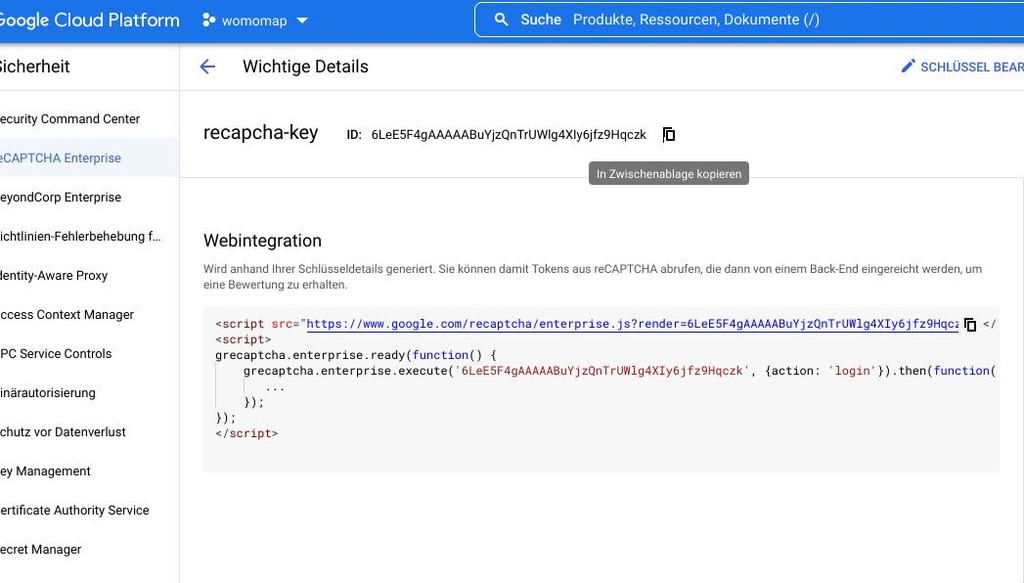The height and width of the screenshot is (583, 1024).
Task: Click the SCHLÜSSEL BEARBEITEN button text
Action: (x=972, y=67)
